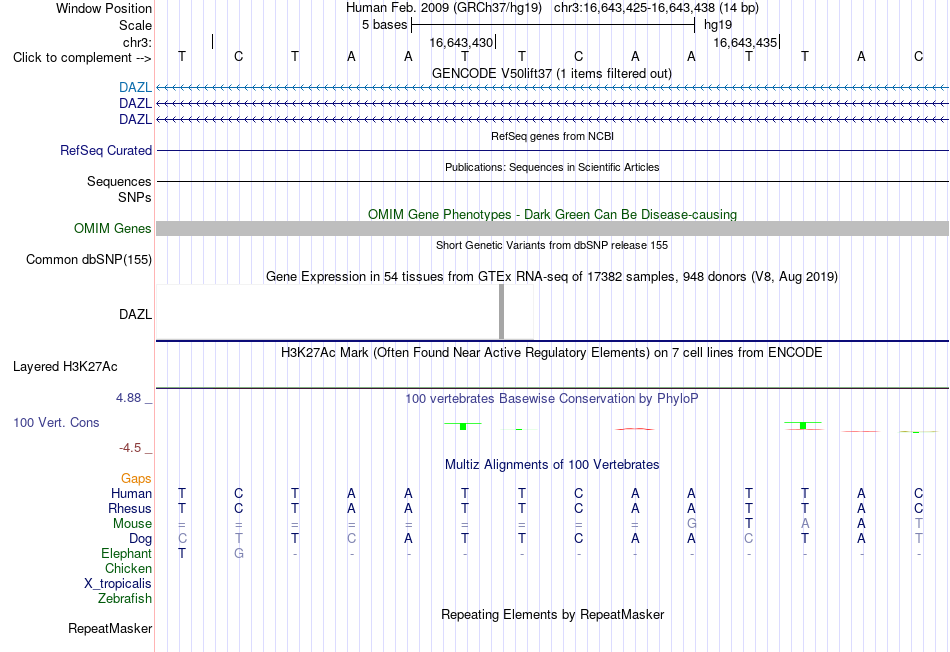This screenshot has width=950, height=652.
Task: Click the Common dbSNP(155) track label
Action: (89, 259)
